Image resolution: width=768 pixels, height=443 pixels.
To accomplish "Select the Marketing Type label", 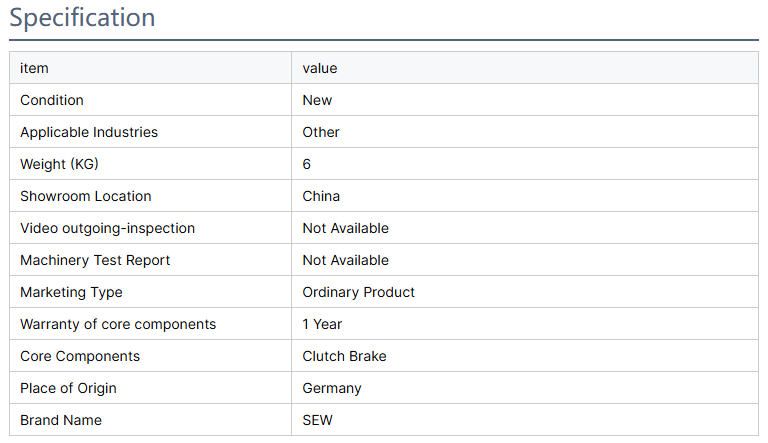I will 71,292.
